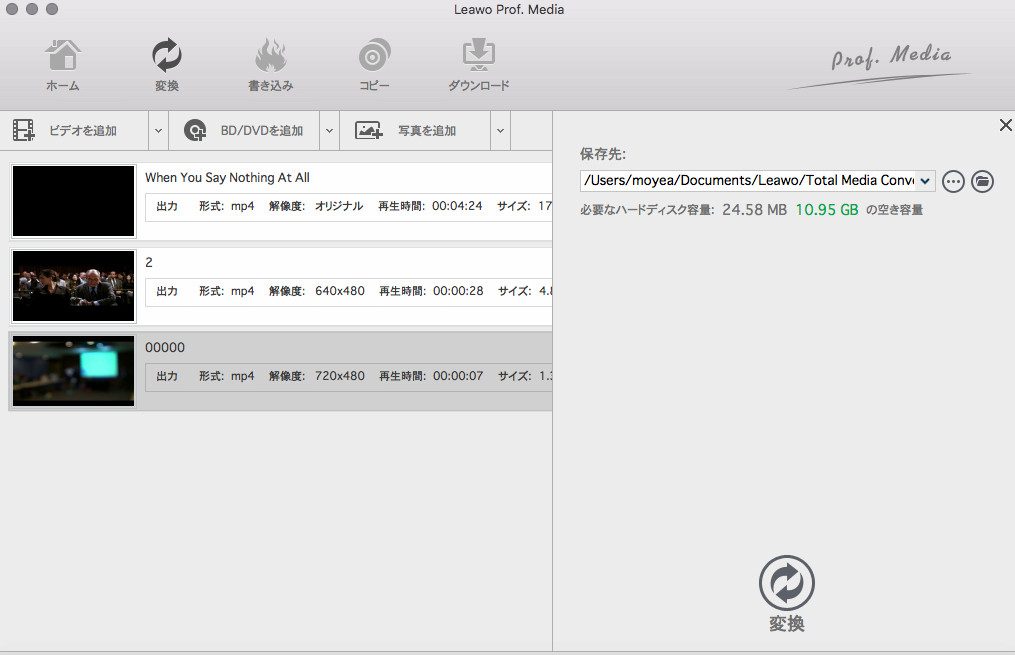This screenshot has width=1015, height=655.
Task: Expand the BD/DVD add dropdown arrow
Action: pos(329,131)
